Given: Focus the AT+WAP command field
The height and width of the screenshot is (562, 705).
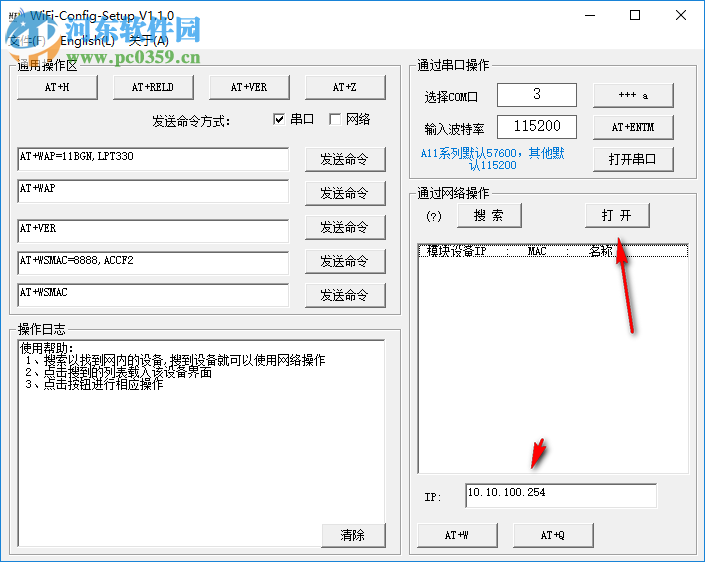Looking at the screenshot, I should pos(153,192).
